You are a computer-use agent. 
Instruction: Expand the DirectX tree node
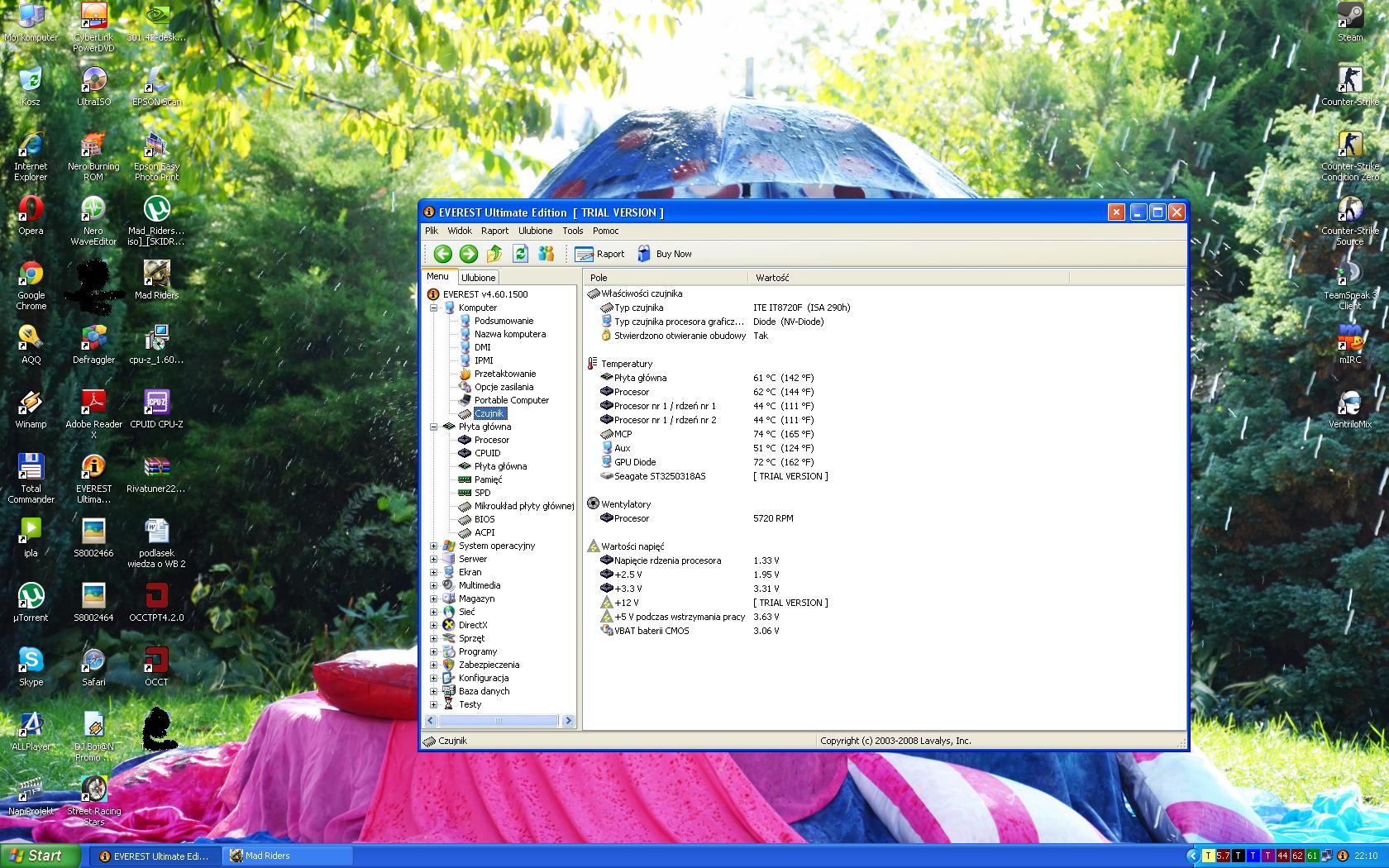pyautogui.click(x=433, y=625)
